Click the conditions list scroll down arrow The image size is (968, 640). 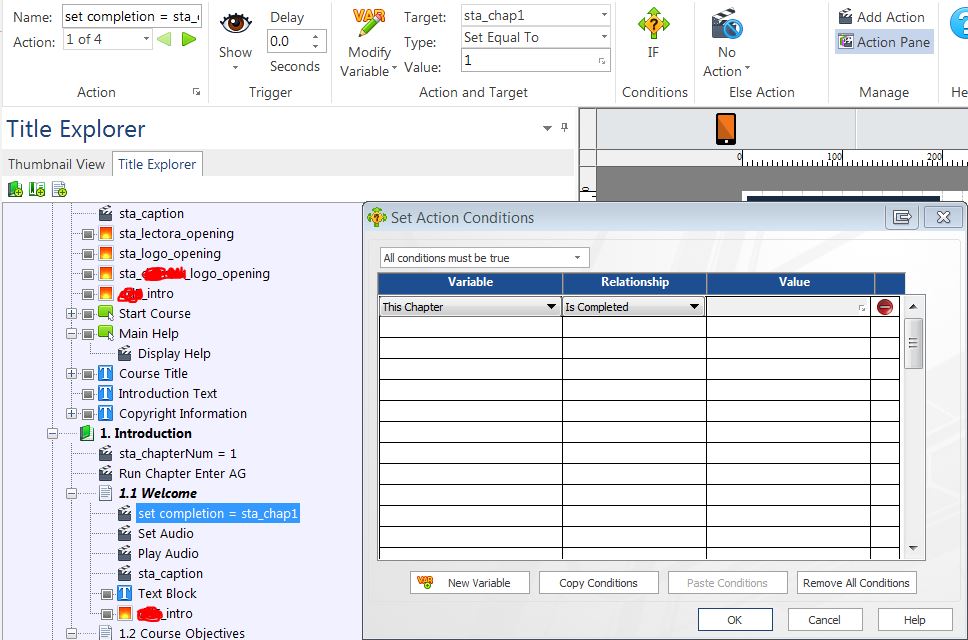click(913, 548)
